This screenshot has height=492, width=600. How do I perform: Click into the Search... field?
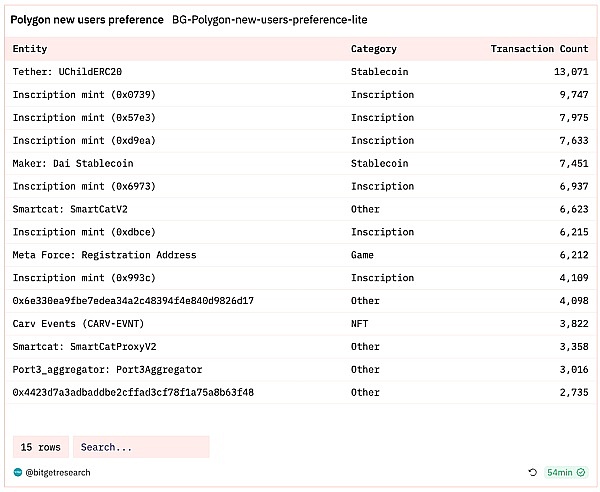pyautogui.click(x=140, y=447)
